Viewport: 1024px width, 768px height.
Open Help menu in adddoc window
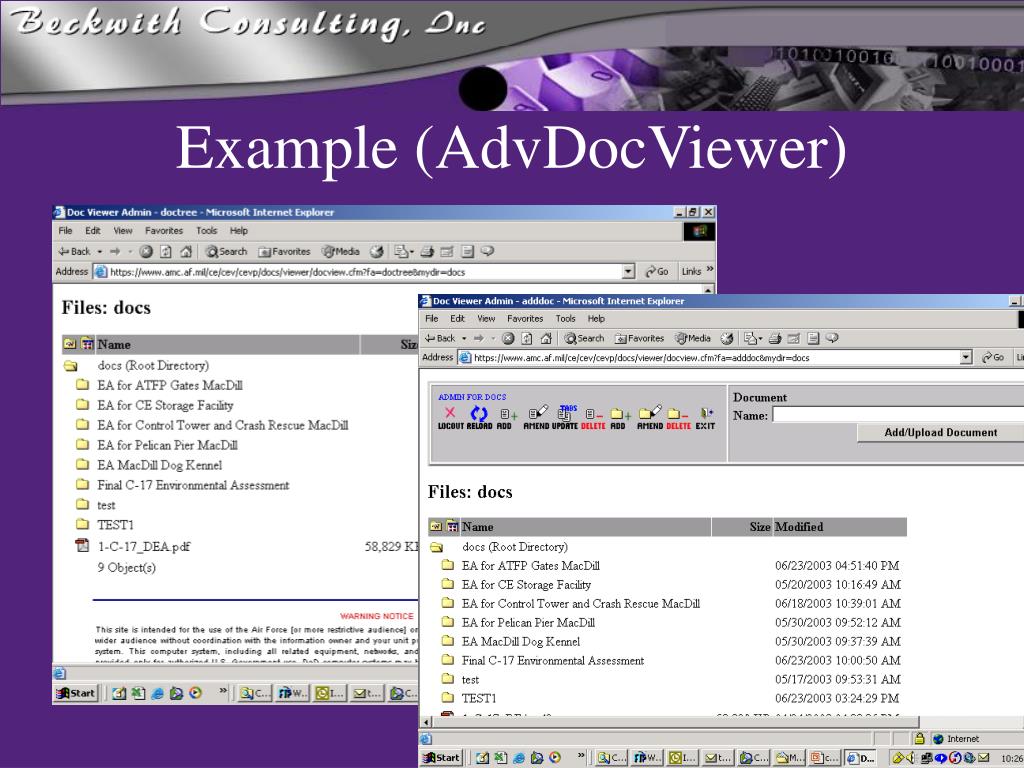[x=596, y=319]
